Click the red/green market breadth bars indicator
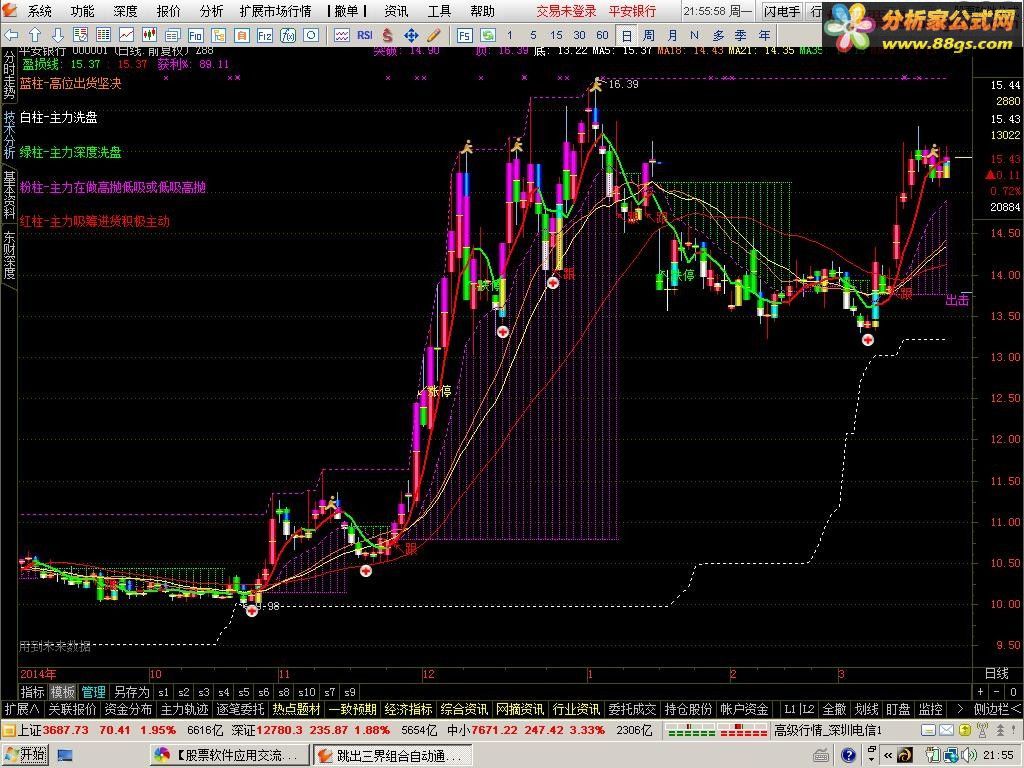The image size is (1024, 768). 717,730
